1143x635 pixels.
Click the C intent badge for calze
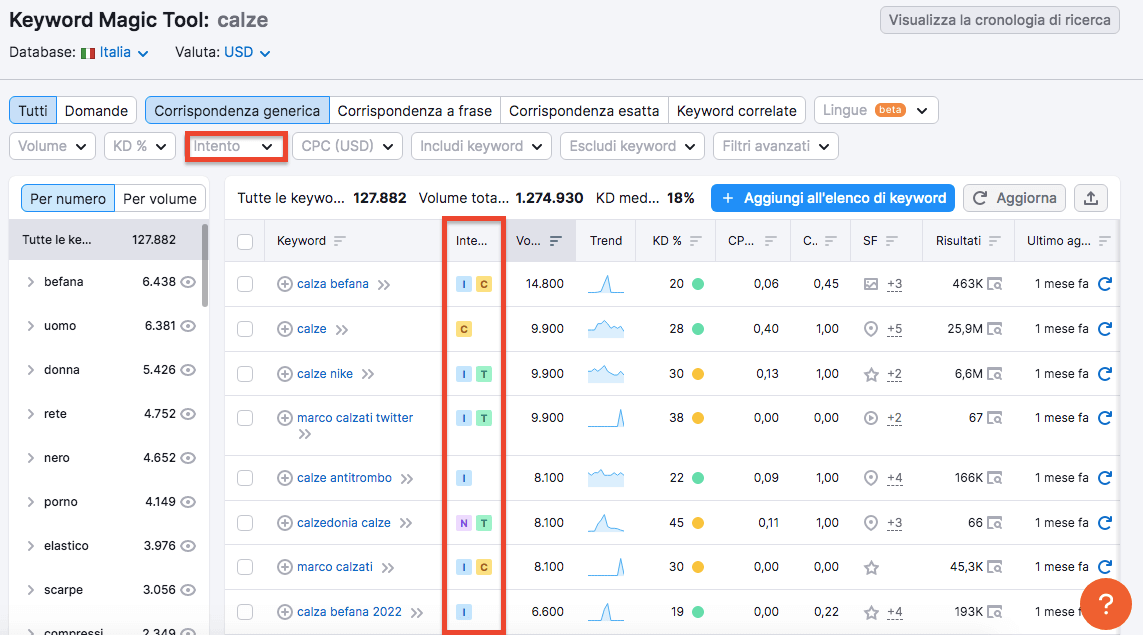click(x=464, y=329)
